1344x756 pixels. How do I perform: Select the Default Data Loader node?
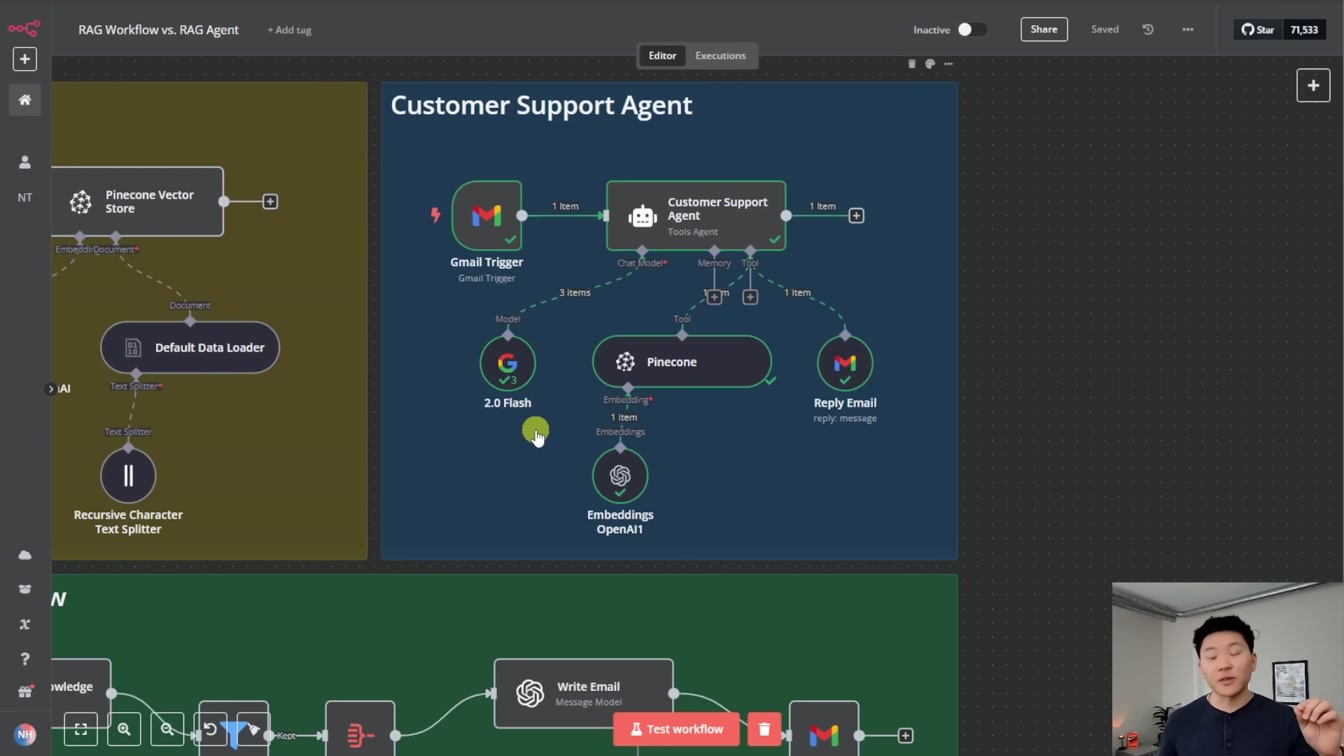[190, 348]
